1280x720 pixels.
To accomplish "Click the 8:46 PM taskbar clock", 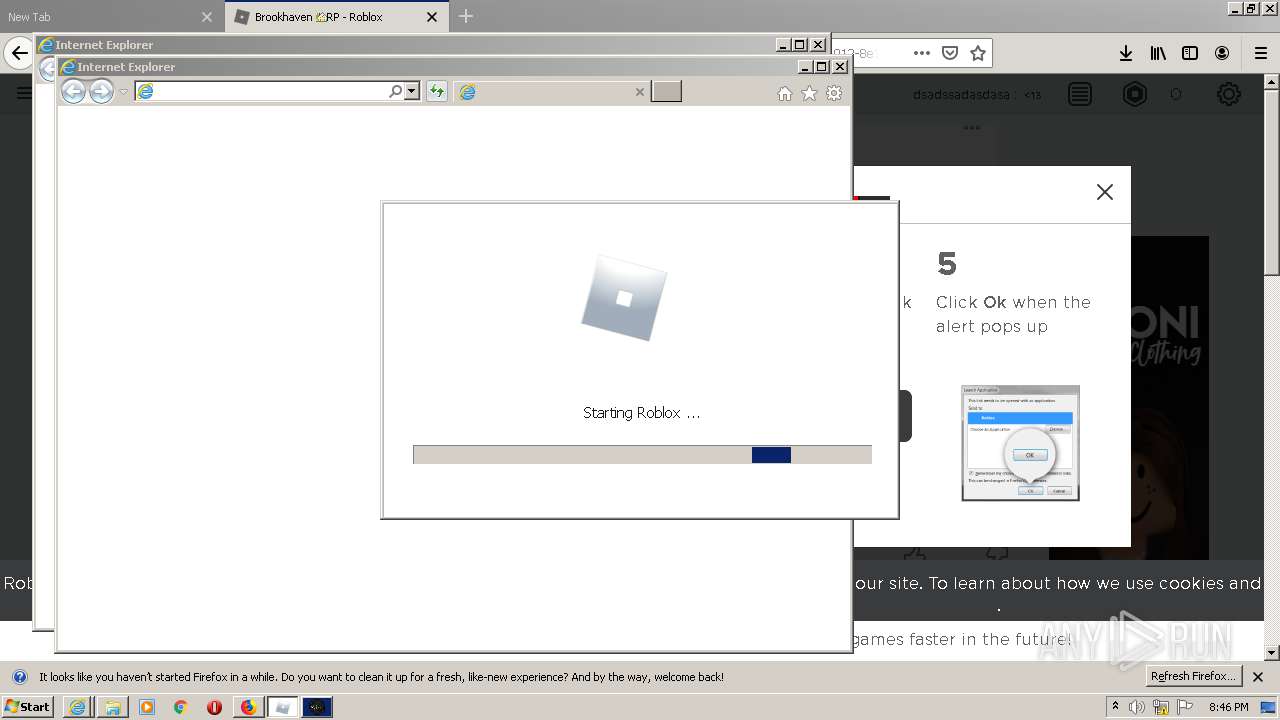I will coord(1228,707).
